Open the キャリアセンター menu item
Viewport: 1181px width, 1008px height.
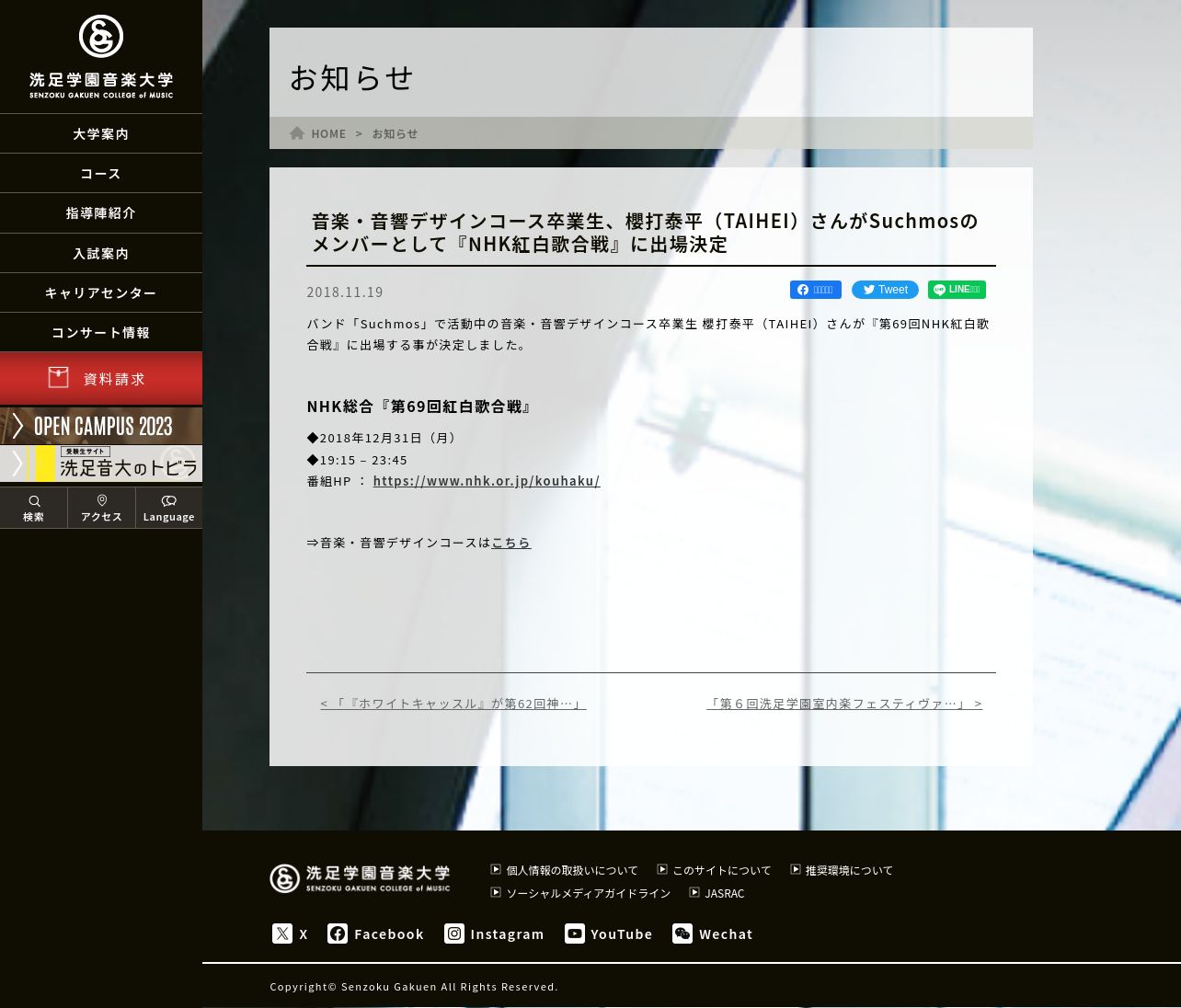(x=101, y=293)
